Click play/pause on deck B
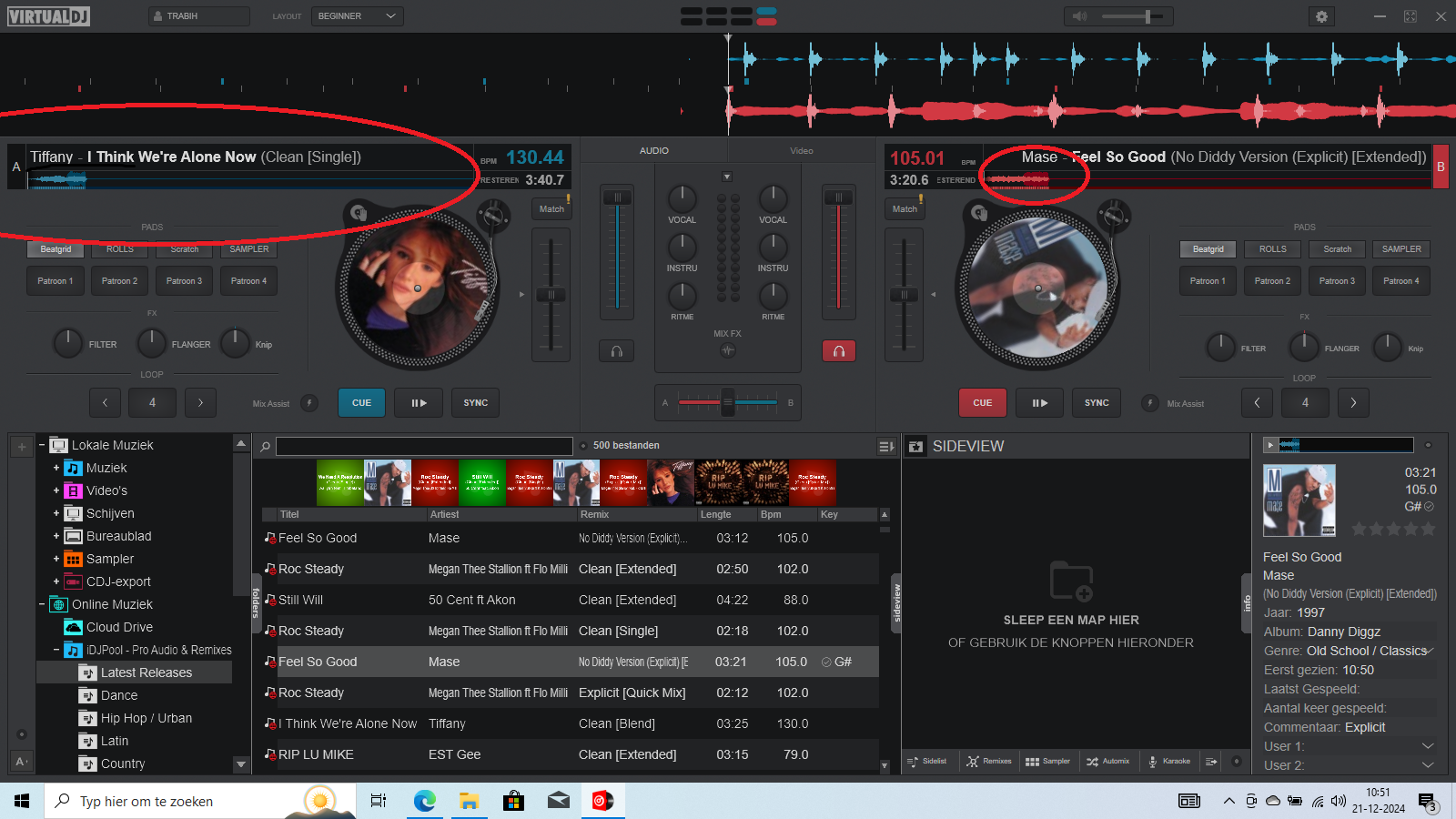 [1039, 403]
